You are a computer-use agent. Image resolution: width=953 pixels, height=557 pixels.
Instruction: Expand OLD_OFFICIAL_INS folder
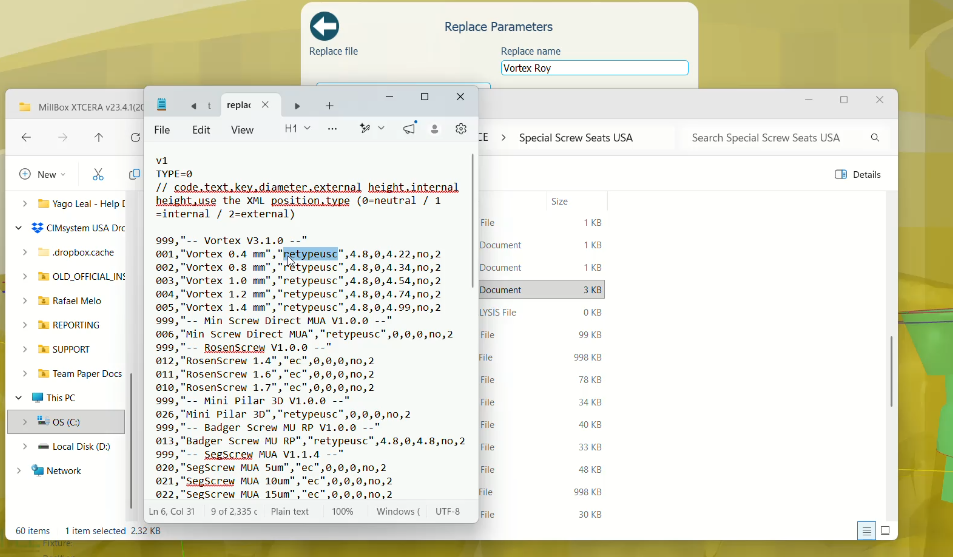(x=25, y=276)
